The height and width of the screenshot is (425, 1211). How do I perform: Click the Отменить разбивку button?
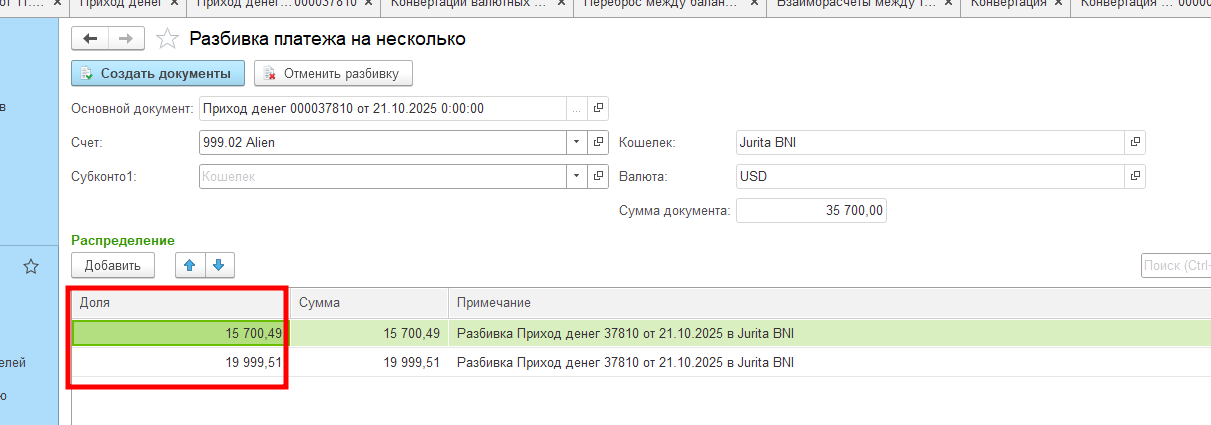click(333, 73)
